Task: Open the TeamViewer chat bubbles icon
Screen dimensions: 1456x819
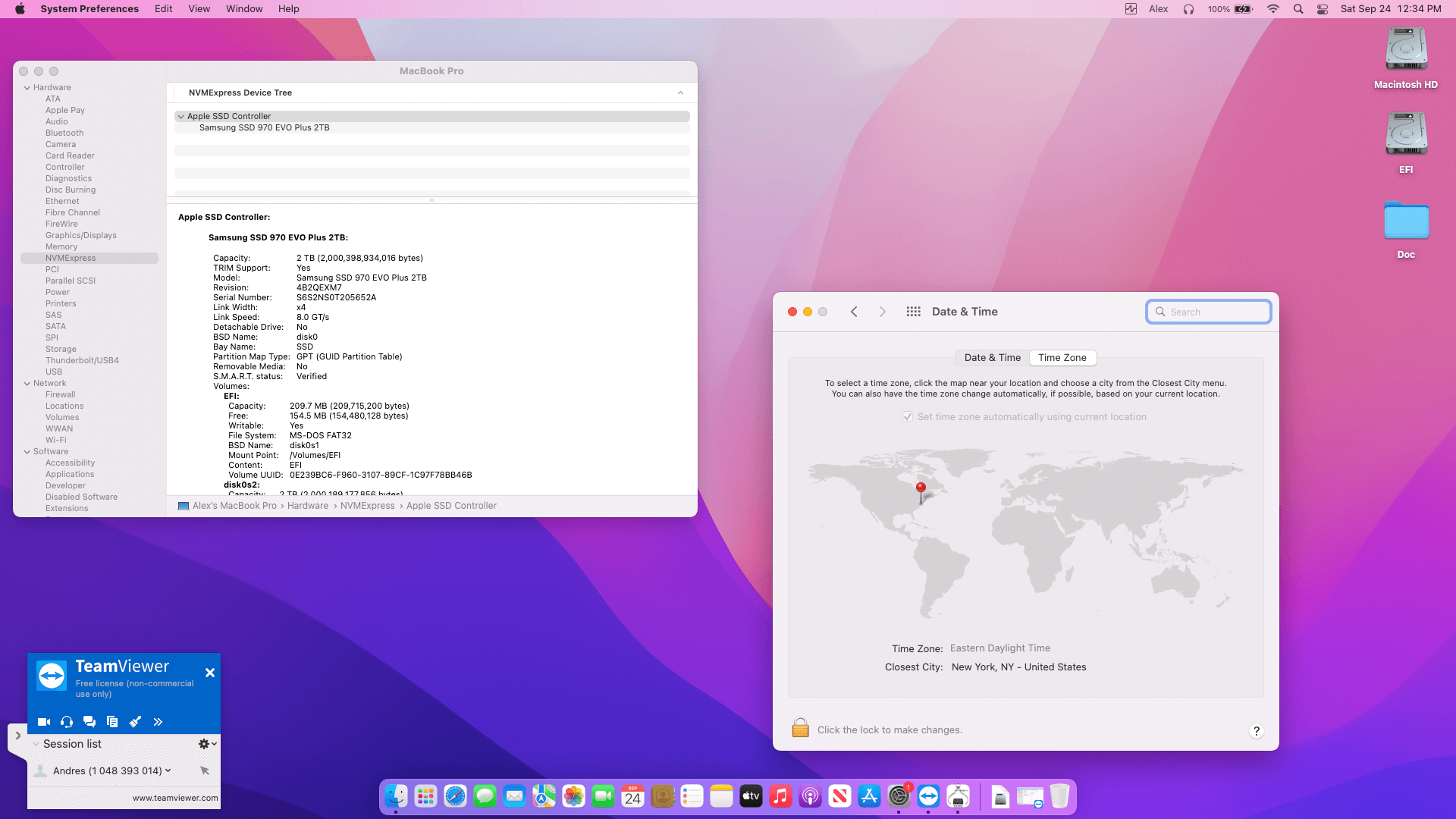Action: [89, 722]
